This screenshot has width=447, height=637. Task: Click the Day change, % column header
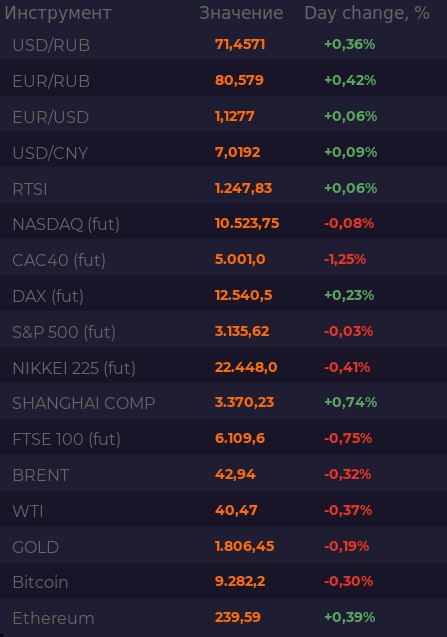coord(367,13)
